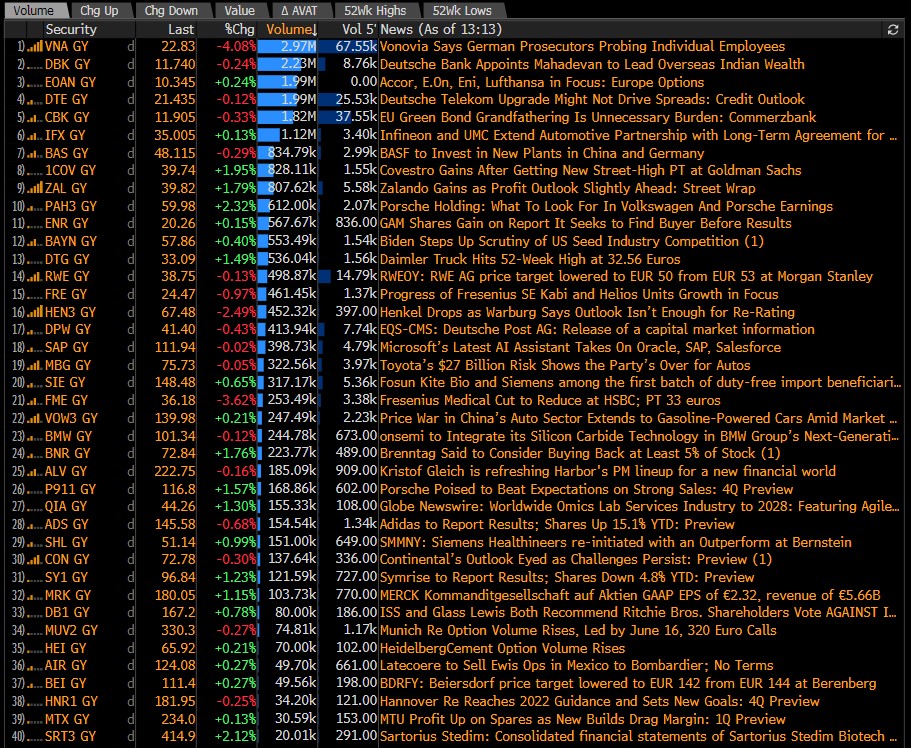The image size is (911, 748).
Task: Select the Security column header
Action: point(70,30)
